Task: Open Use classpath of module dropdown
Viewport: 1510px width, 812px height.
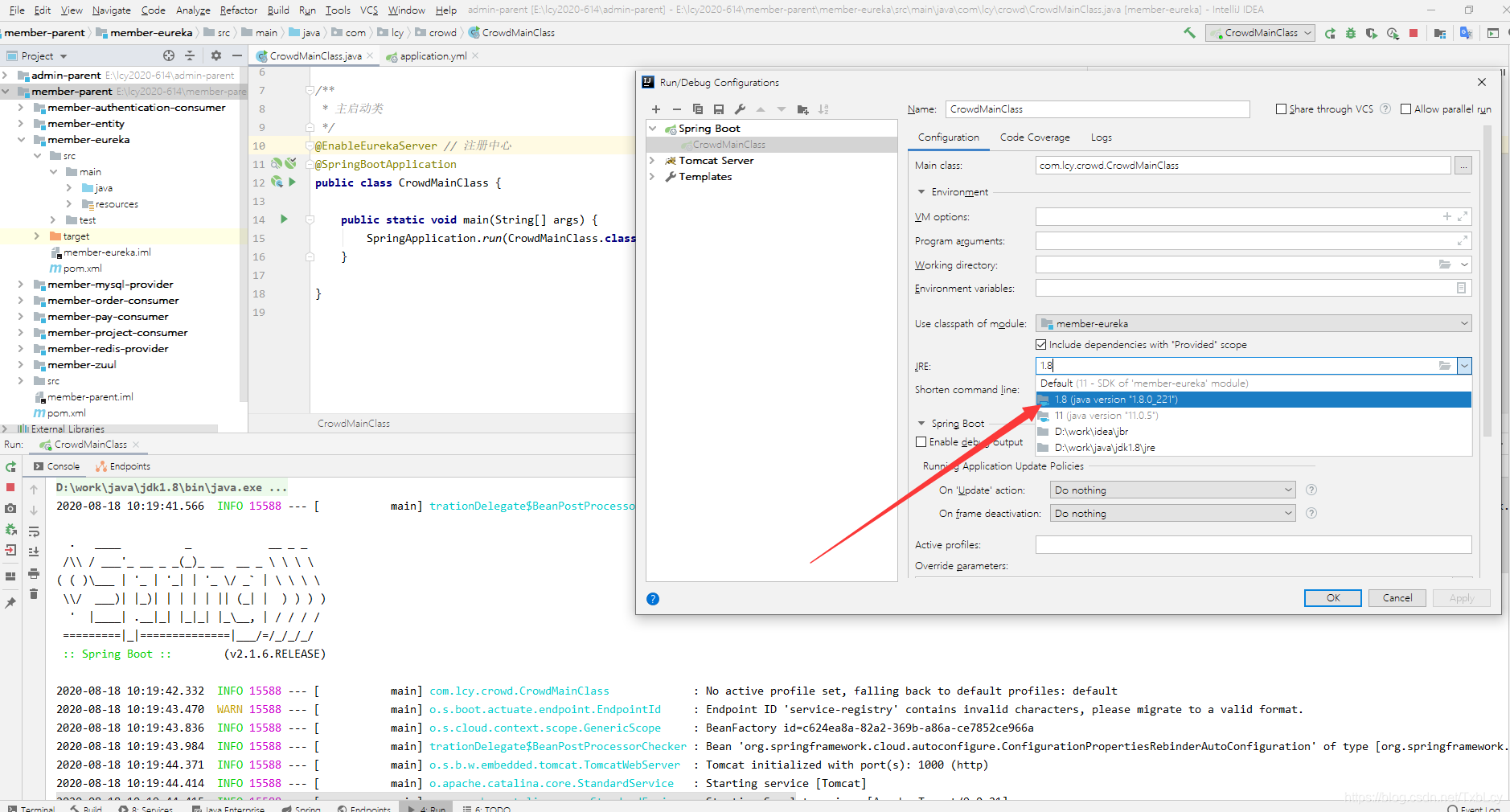Action: point(1254,323)
